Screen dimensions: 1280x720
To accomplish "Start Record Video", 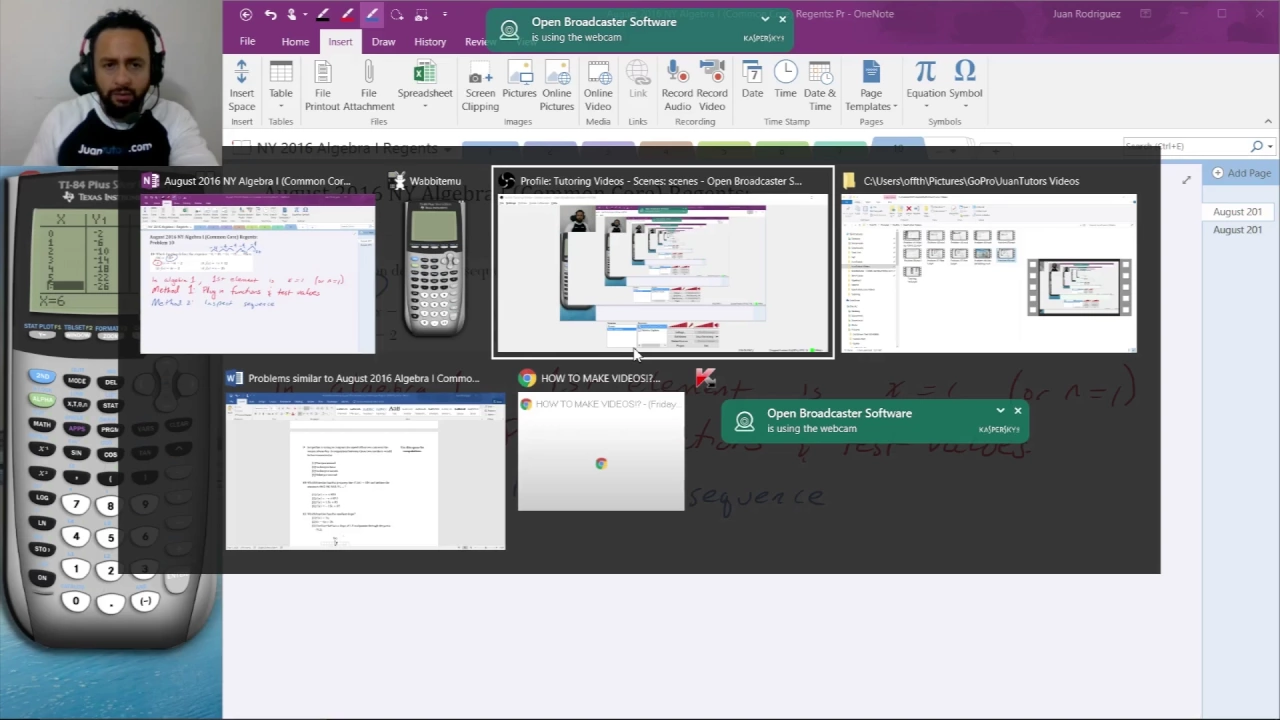I will tap(712, 86).
